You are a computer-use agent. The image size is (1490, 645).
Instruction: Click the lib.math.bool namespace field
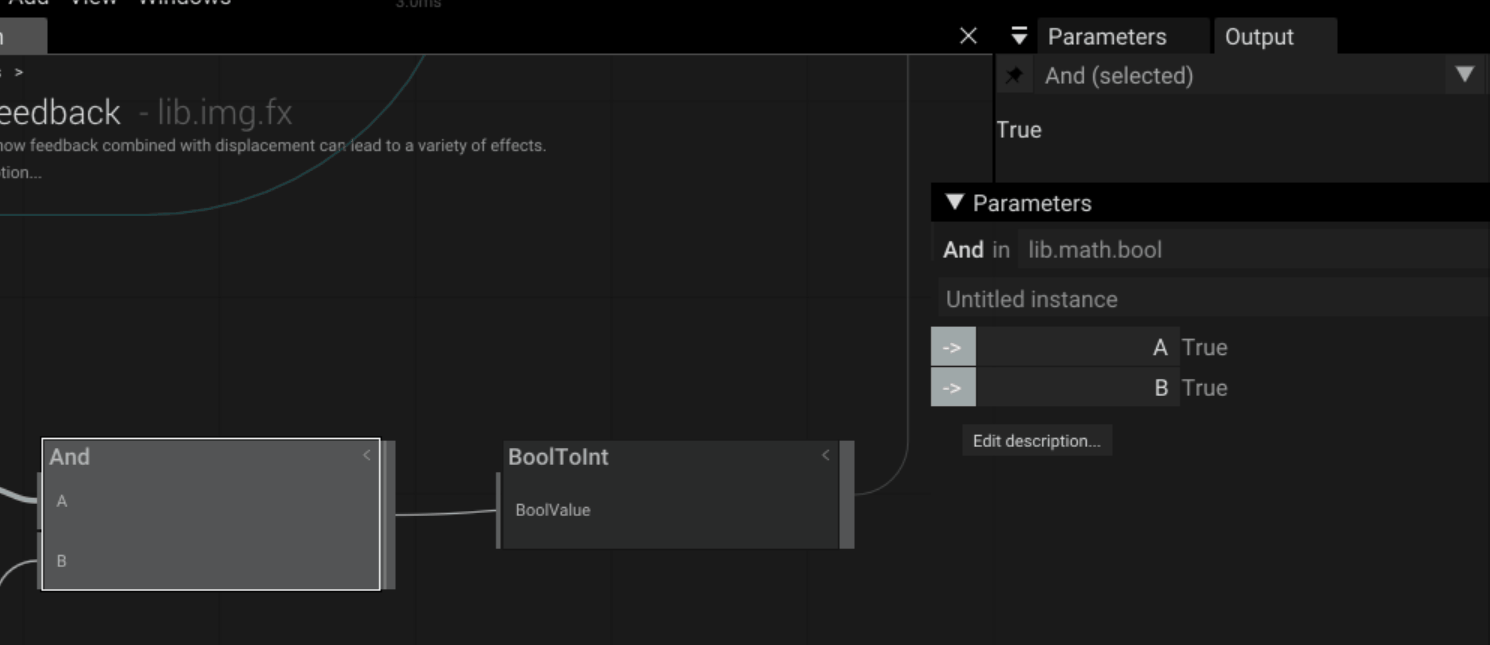(1253, 249)
